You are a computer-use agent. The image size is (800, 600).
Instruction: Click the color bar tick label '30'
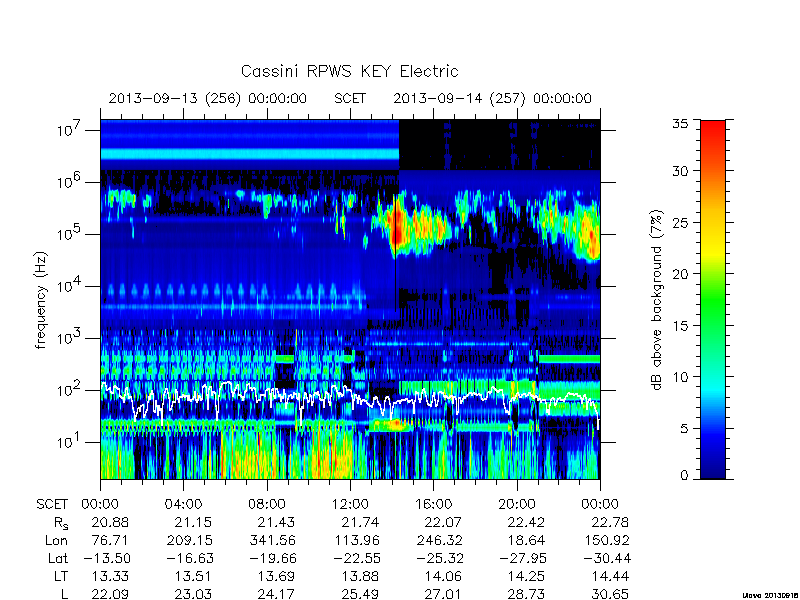click(x=680, y=171)
